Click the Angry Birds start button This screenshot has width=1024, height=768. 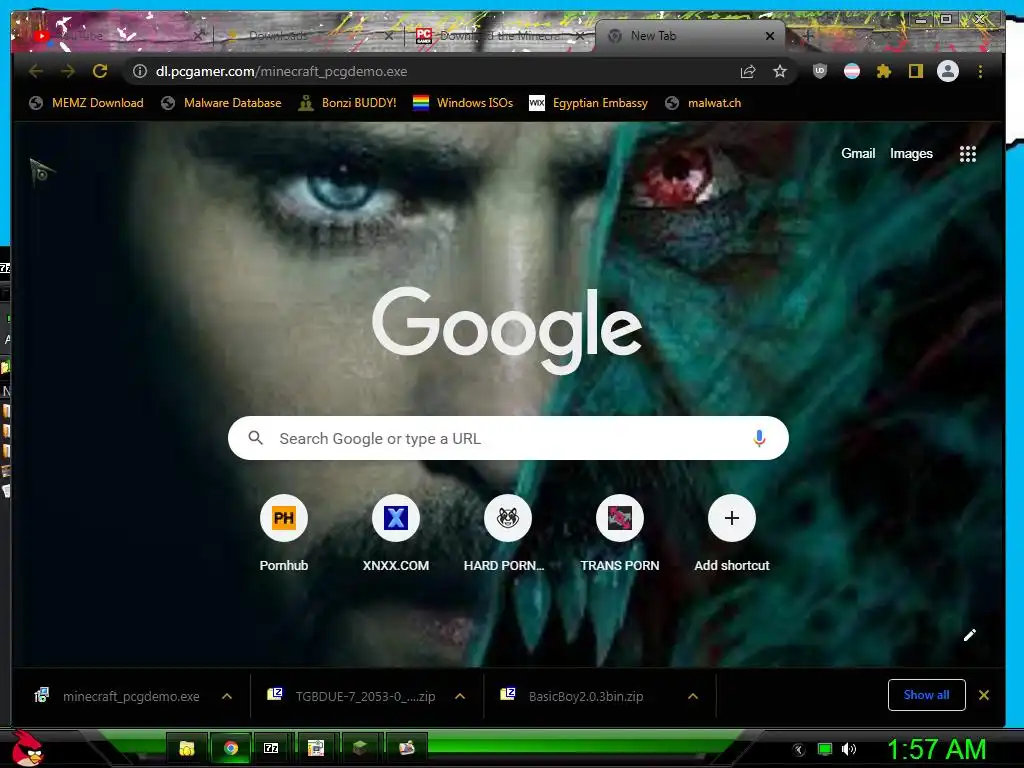[x=27, y=749]
